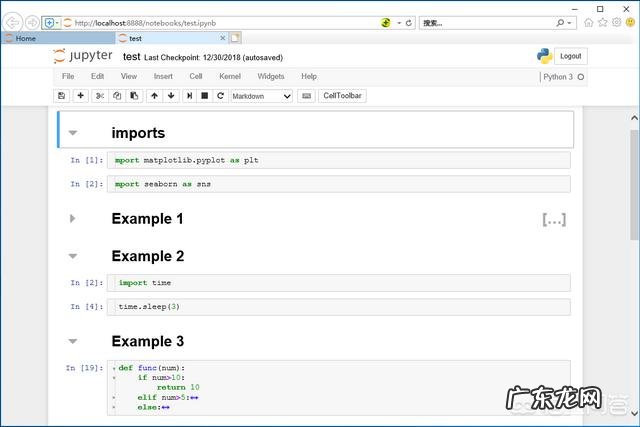This screenshot has width=640, height=427.
Task: Cut the selected cell with scissors icon
Action: point(99,96)
